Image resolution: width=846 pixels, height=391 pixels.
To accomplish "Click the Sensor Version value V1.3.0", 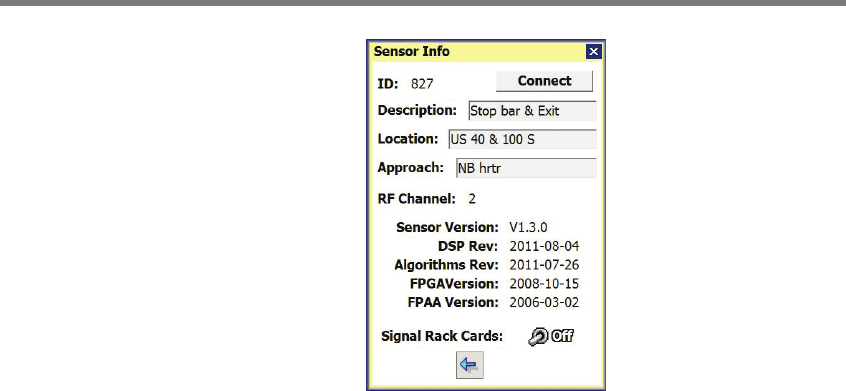I will (x=528, y=227).
